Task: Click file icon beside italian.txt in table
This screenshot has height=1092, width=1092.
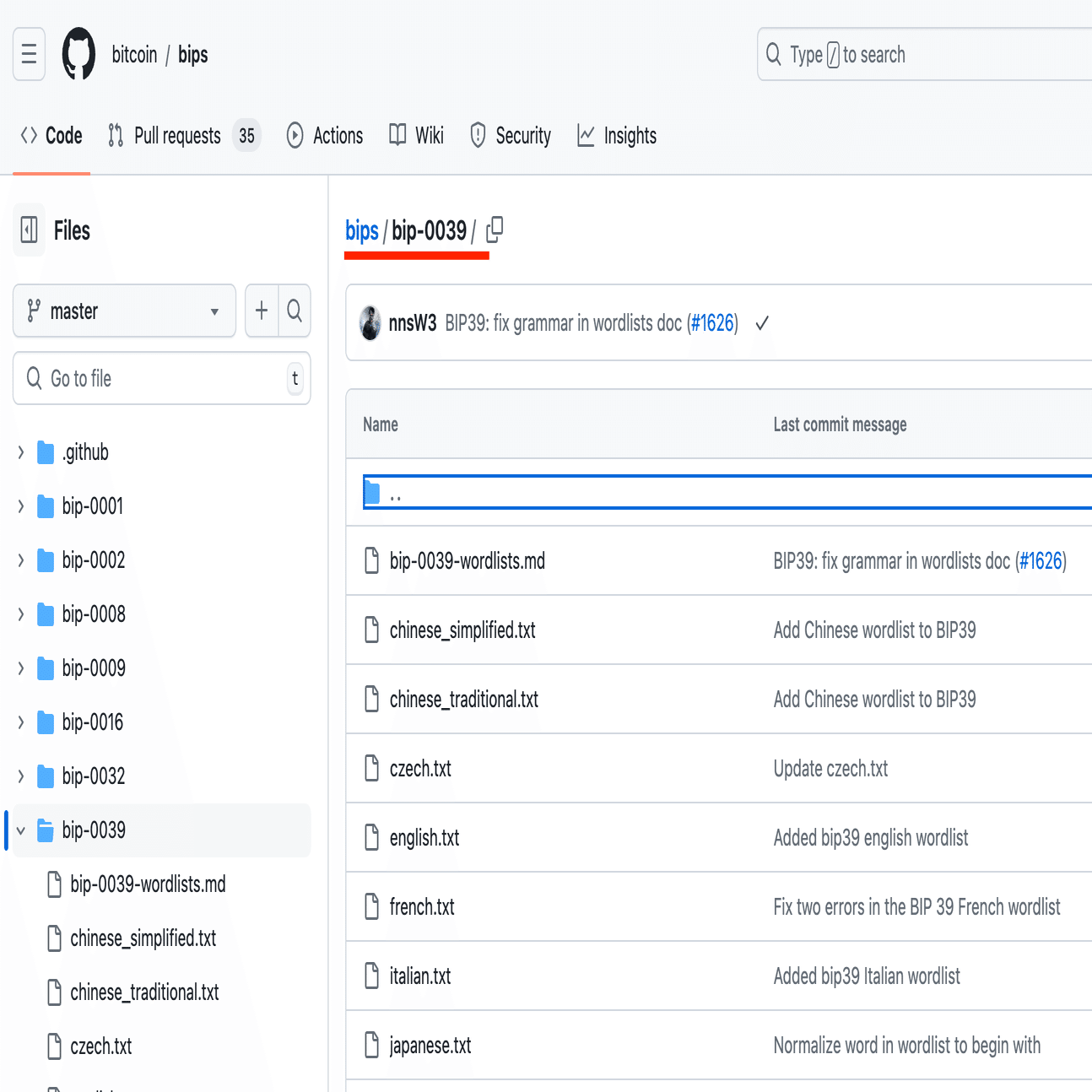Action: 371,976
